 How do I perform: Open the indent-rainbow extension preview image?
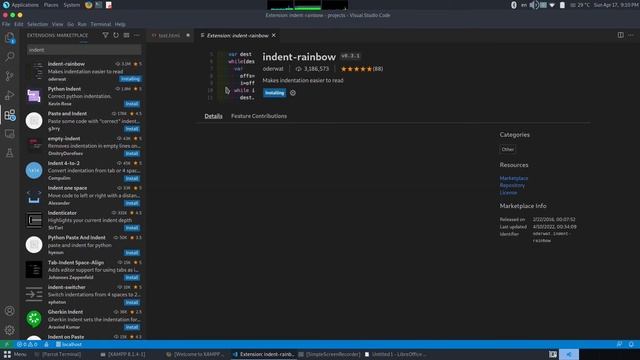(231, 76)
